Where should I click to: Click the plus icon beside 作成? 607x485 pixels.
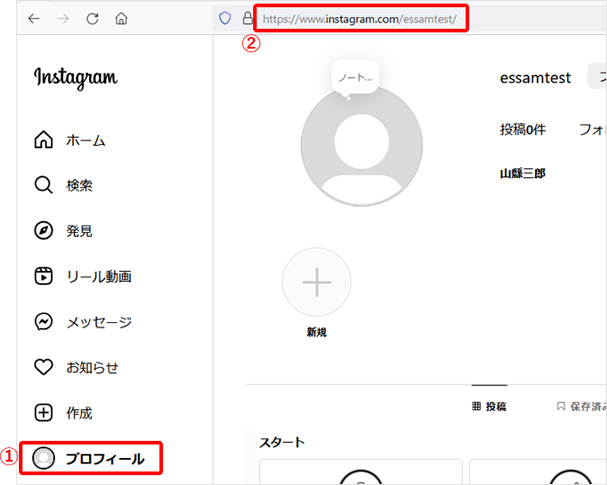(x=43, y=413)
